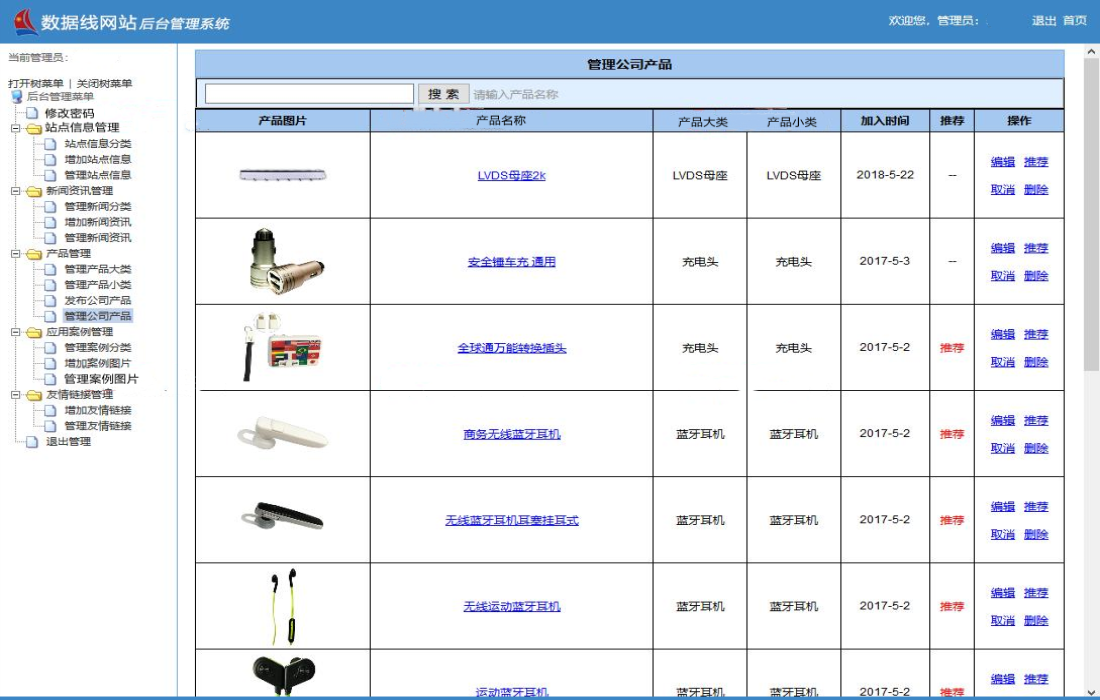Open 增加新闻资讯 menu item

pos(98,222)
